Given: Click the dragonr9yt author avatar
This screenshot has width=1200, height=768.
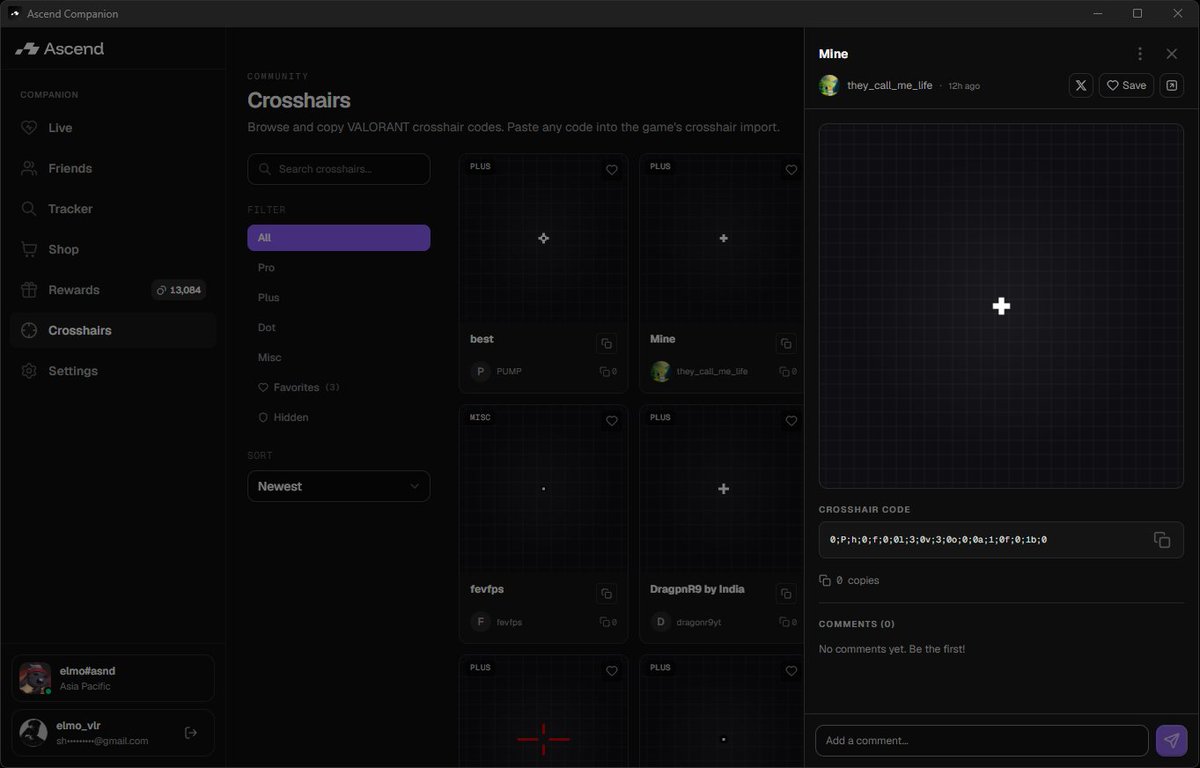Looking at the screenshot, I should point(661,622).
